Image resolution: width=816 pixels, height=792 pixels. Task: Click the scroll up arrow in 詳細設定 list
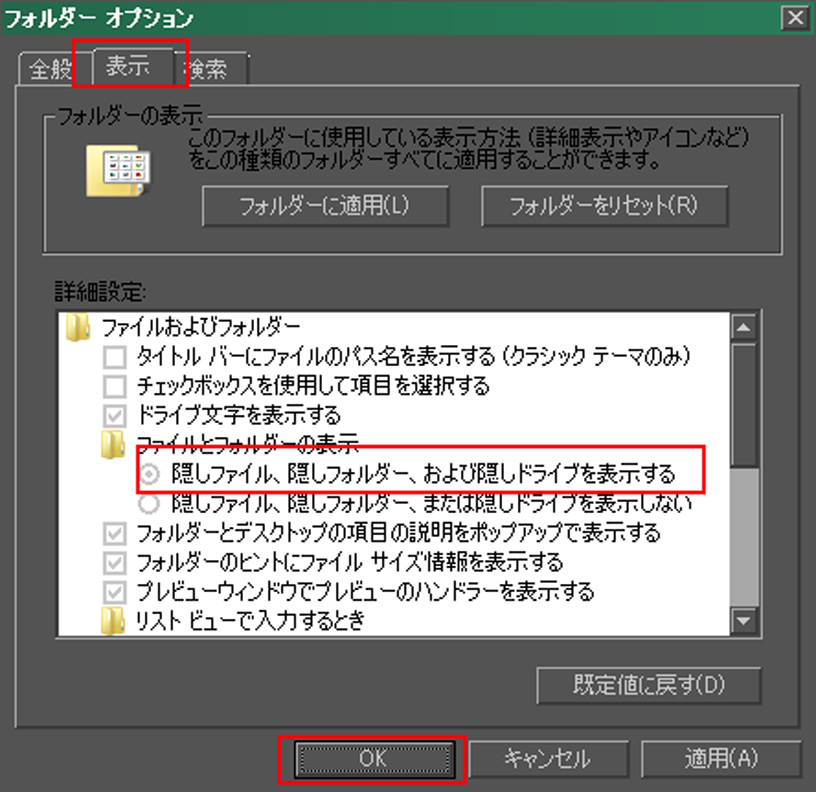(744, 328)
